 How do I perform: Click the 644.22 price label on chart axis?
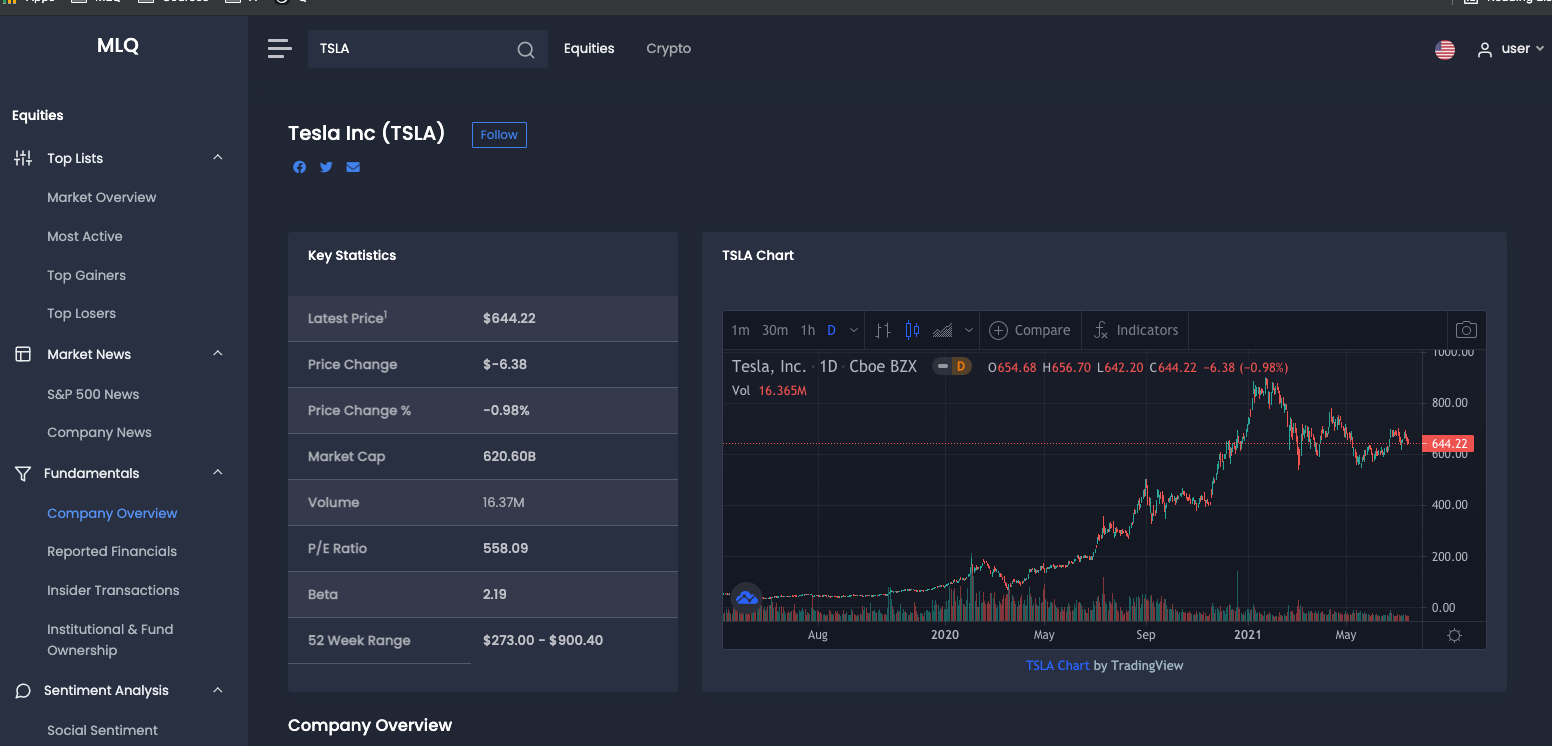(1448, 444)
